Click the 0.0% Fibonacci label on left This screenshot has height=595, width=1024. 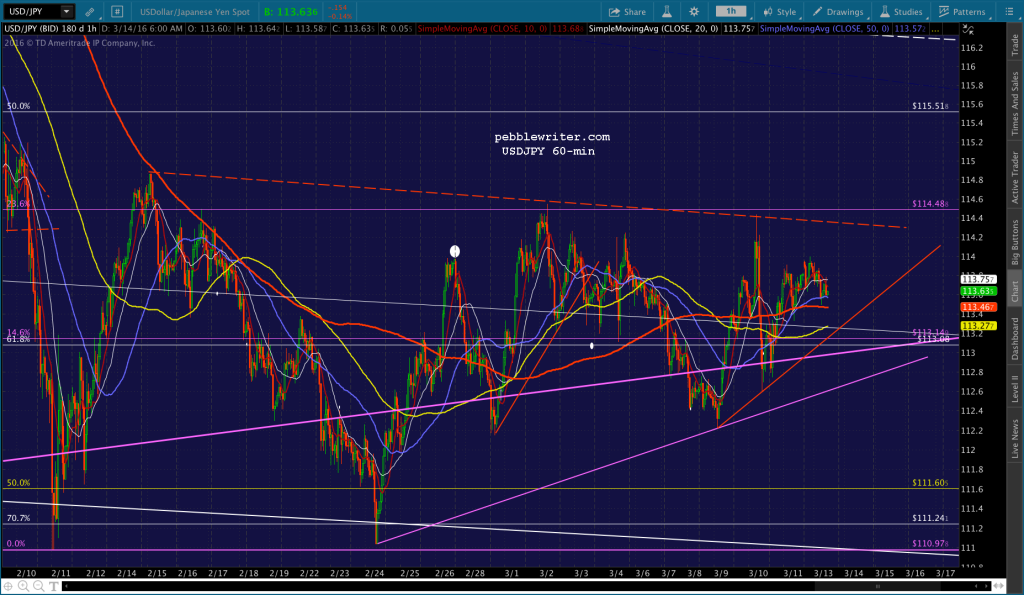pyautogui.click(x=16, y=543)
